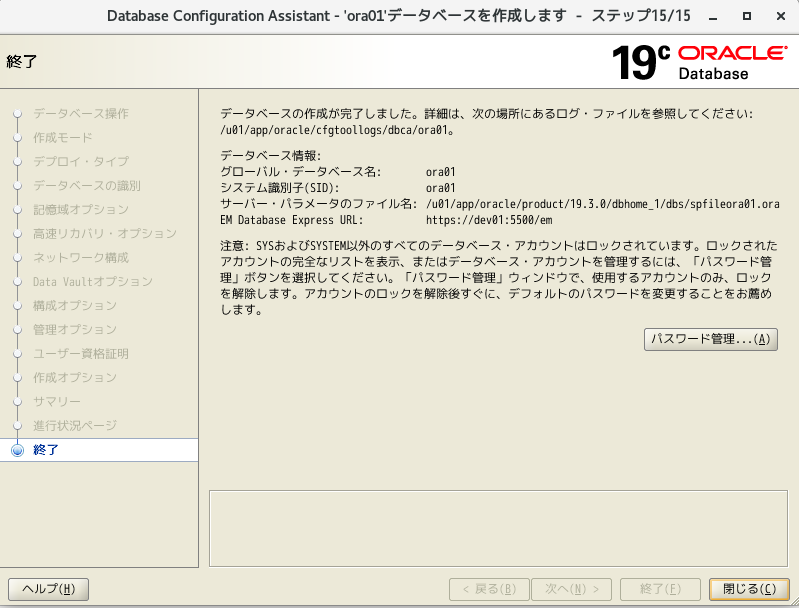Open パスワード管理 dialog
The image size is (799, 608).
click(710, 339)
